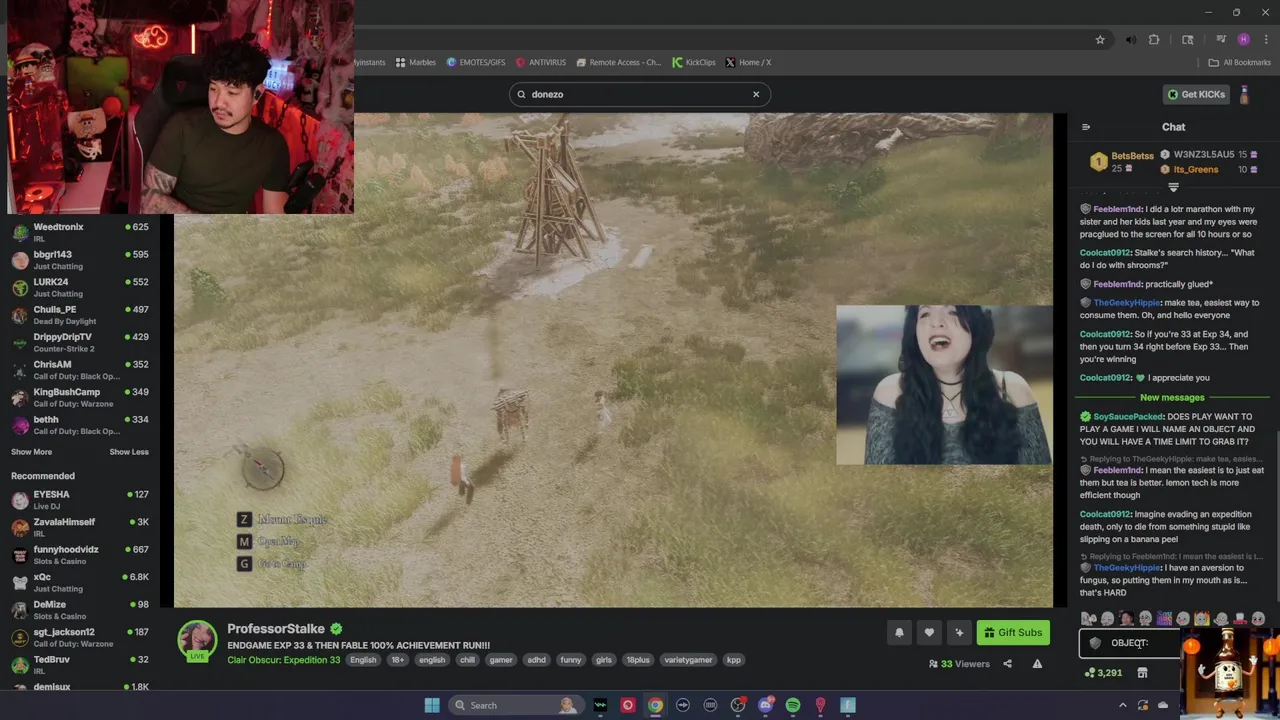Toggle notifications with the bell icon
The height and width of the screenshot is (720, 1280).
click(x=899, y=632)
